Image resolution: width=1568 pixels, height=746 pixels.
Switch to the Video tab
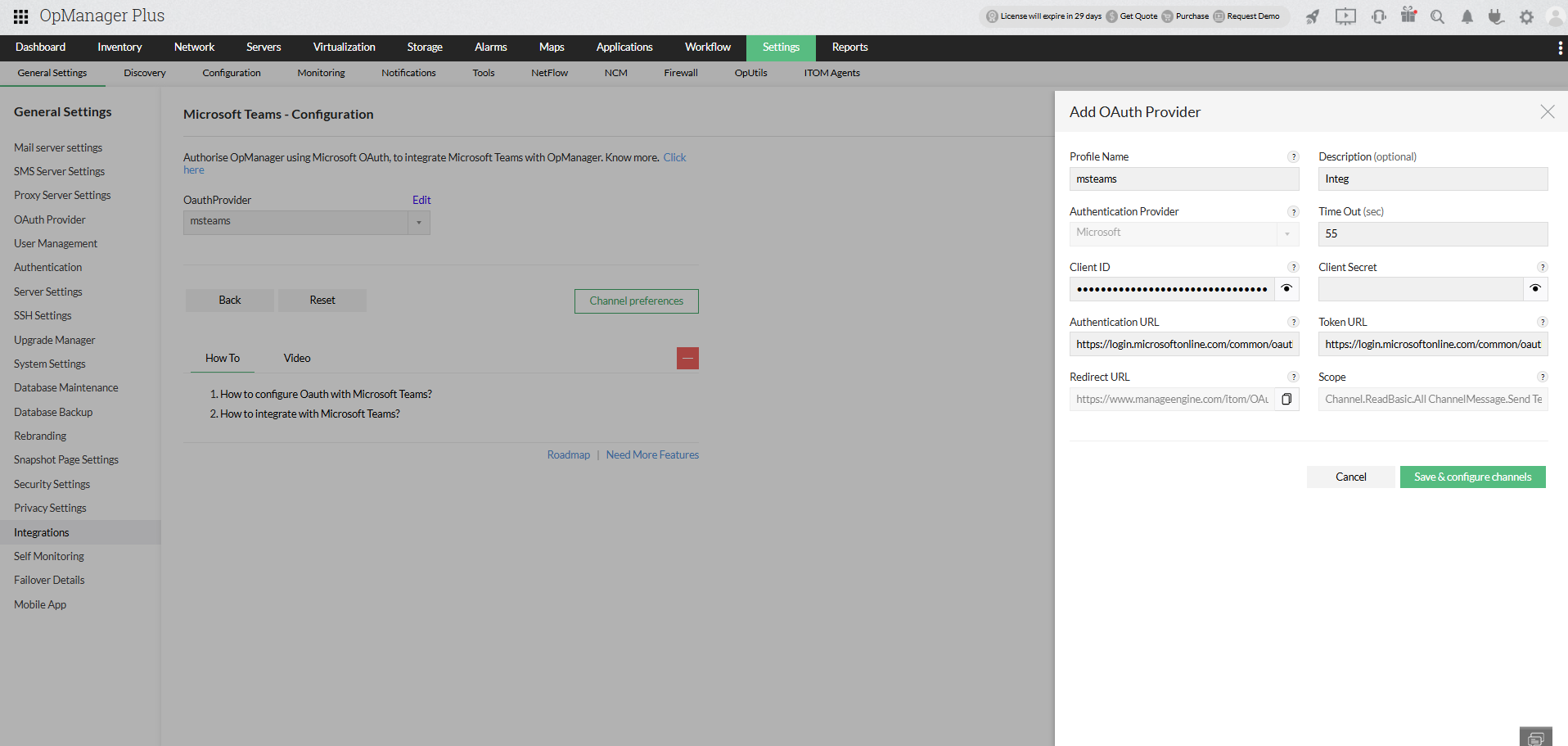point(296,358)
